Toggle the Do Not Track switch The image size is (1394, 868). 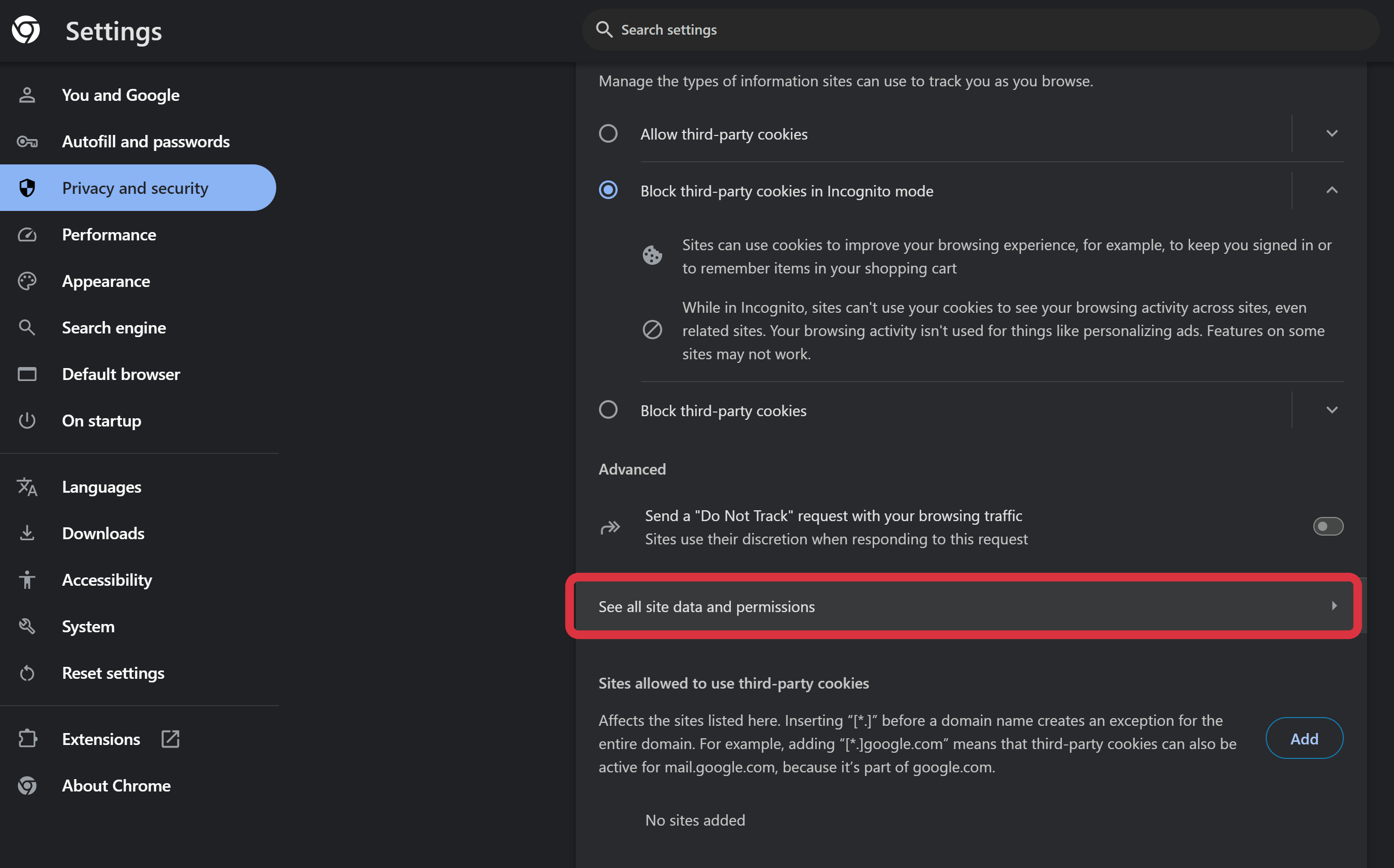tap(1328, 526)
